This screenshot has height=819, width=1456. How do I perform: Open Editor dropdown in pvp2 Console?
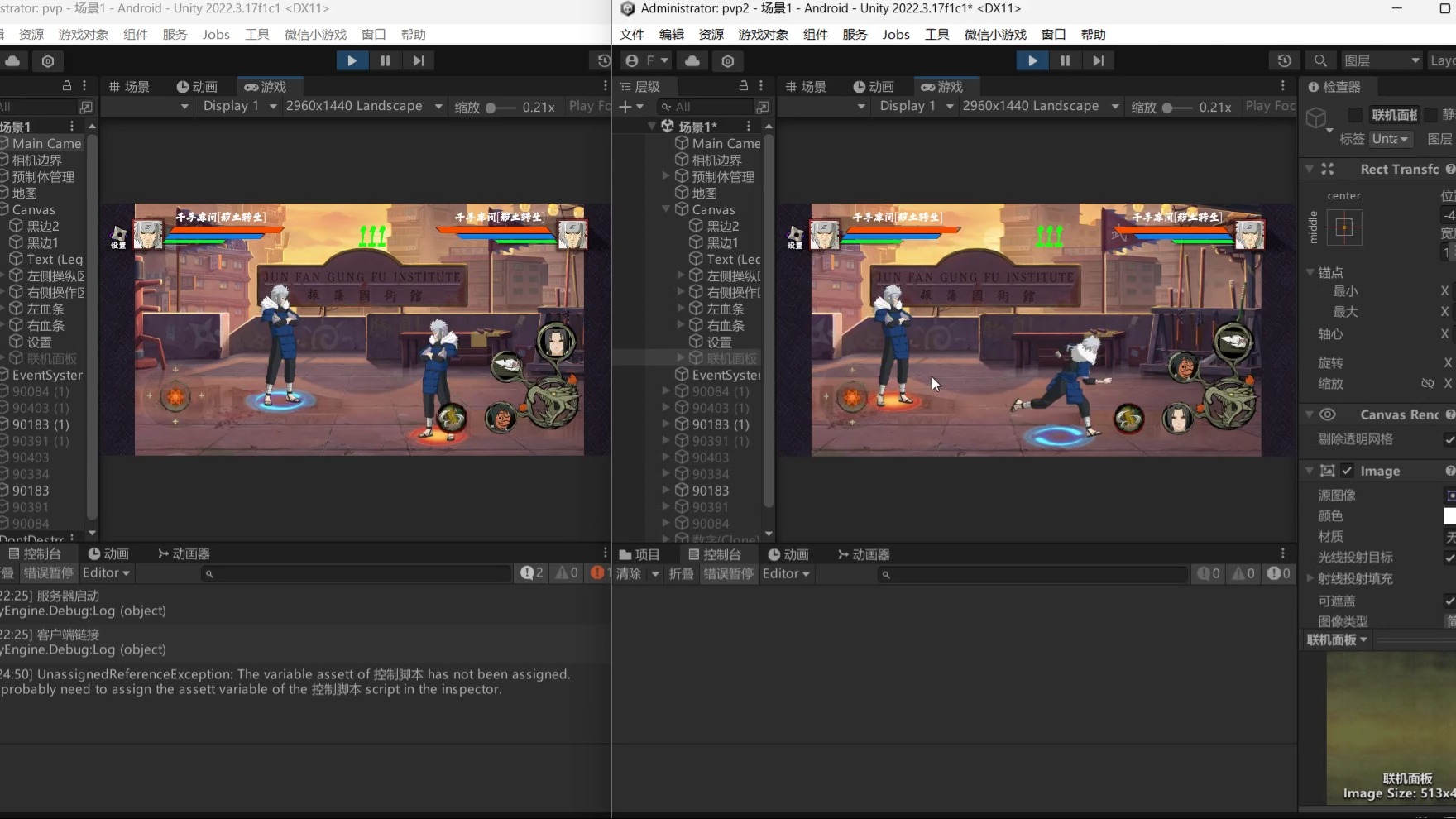(786, 573)
